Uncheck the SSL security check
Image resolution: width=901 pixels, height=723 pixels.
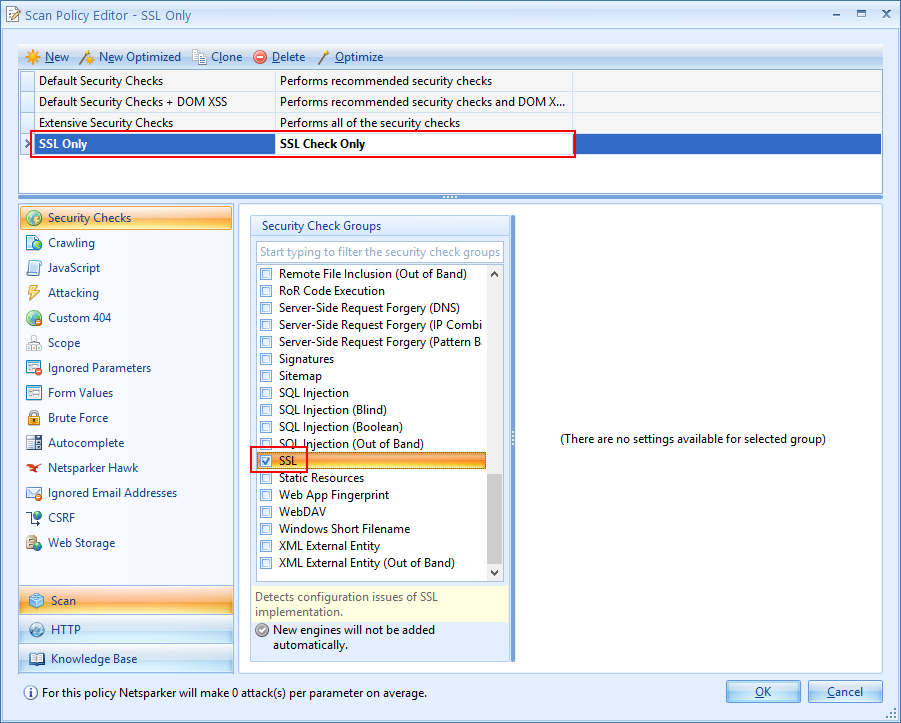[266, 461]
